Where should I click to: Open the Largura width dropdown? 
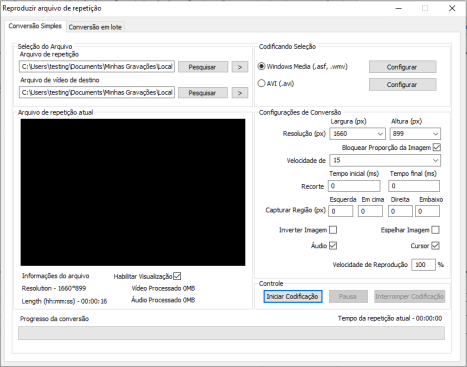357,134
